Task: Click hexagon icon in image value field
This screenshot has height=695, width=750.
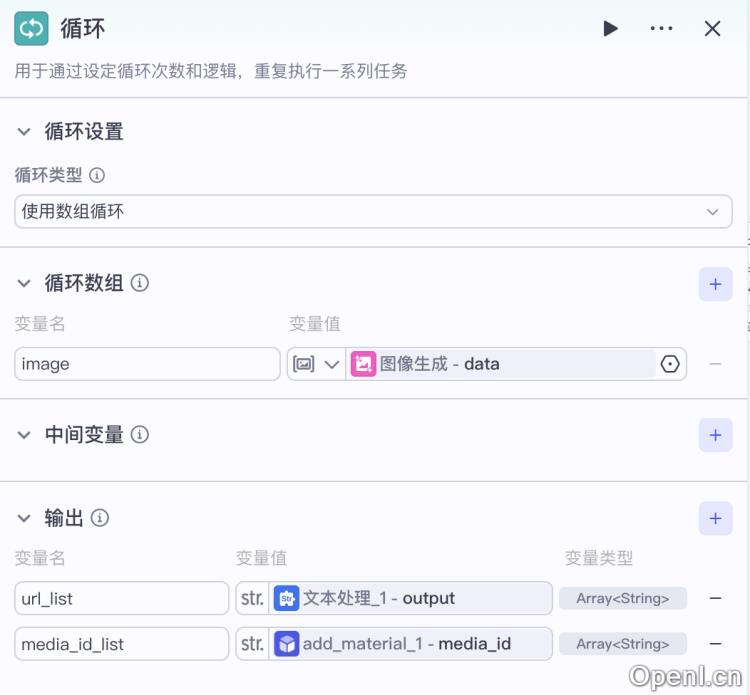Action: (670, 364)
